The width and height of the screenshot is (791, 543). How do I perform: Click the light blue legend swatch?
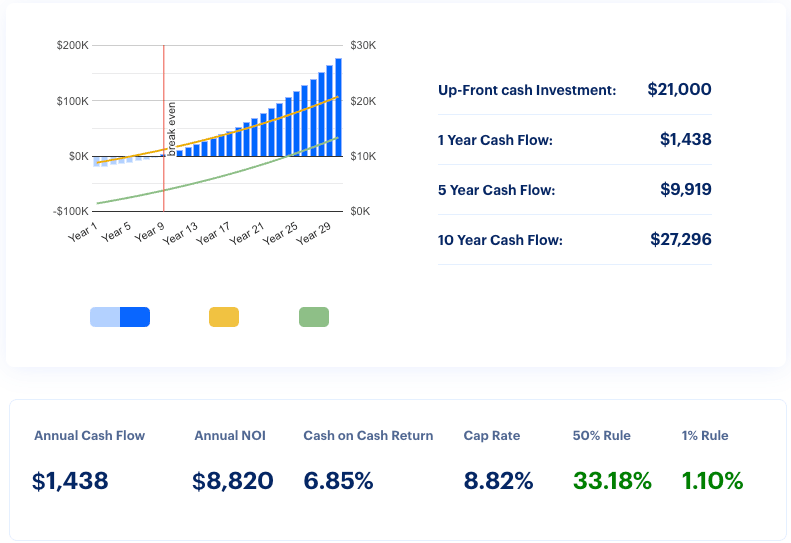[x=105, y=317]
